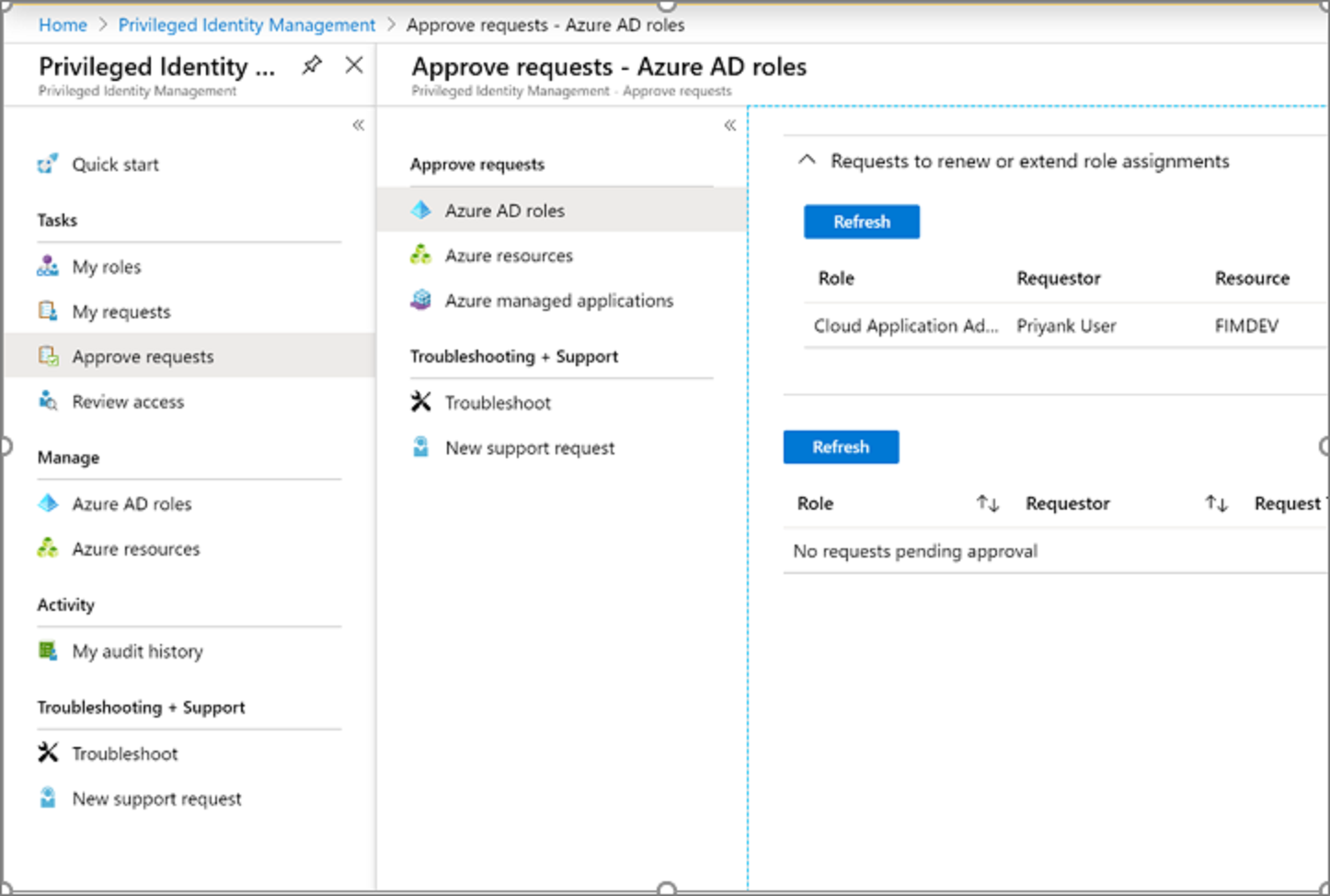The image size is (1330, 896).
Task: Sort by Role column arrows
Action: pos(988,503)
